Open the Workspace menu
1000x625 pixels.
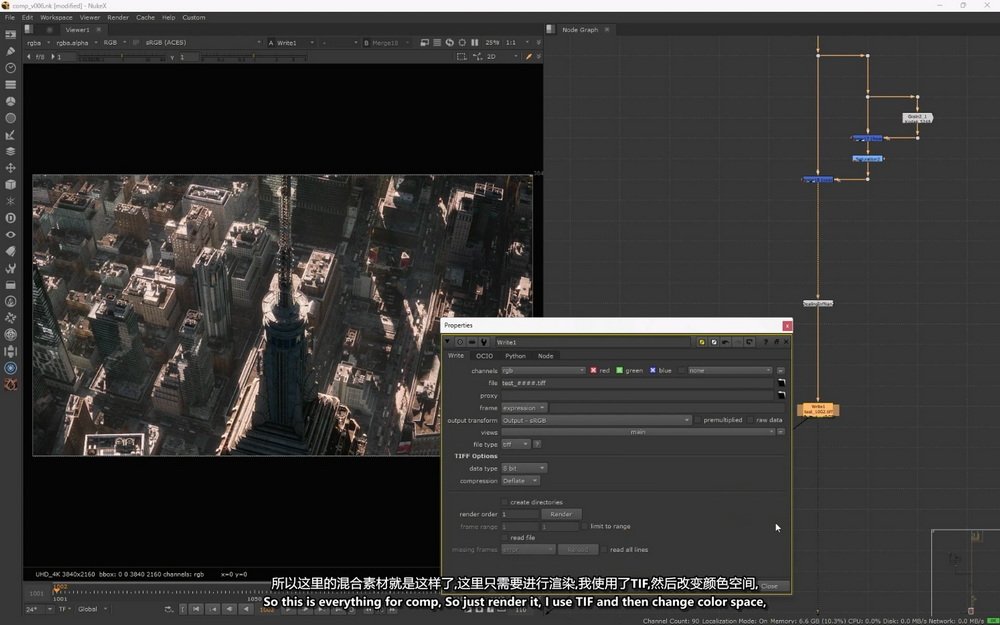click(56, 17)
